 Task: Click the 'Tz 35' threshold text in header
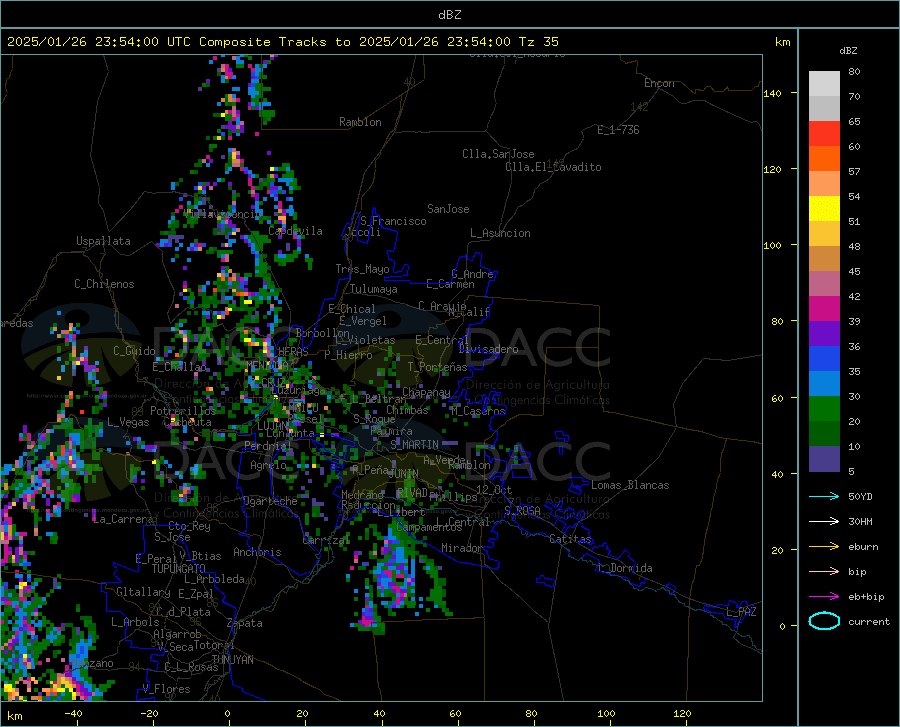point(538,42)
